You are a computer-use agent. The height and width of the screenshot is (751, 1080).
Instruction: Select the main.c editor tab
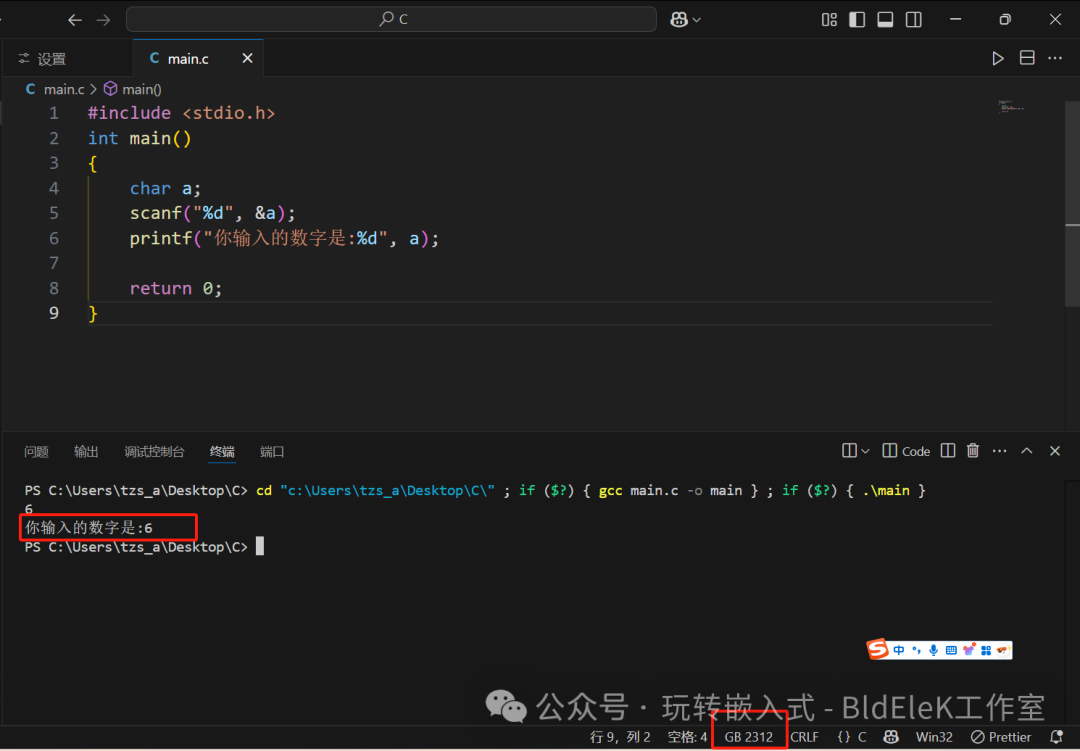187,59
